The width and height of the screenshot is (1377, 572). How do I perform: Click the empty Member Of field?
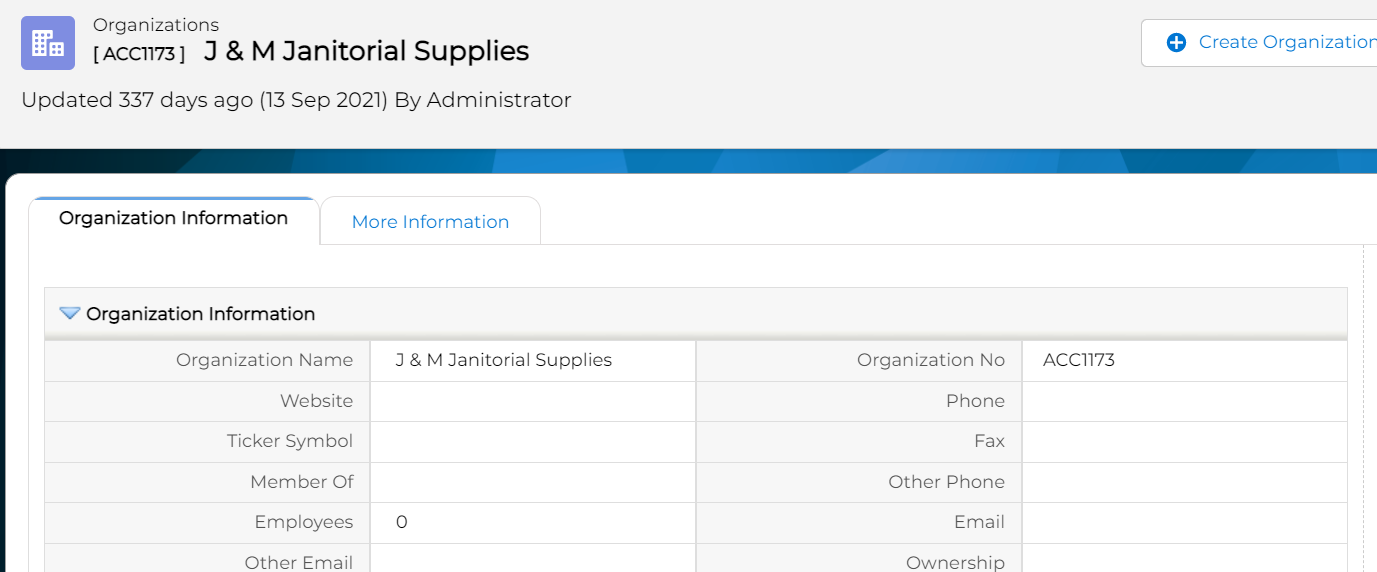tap(532, 482)
